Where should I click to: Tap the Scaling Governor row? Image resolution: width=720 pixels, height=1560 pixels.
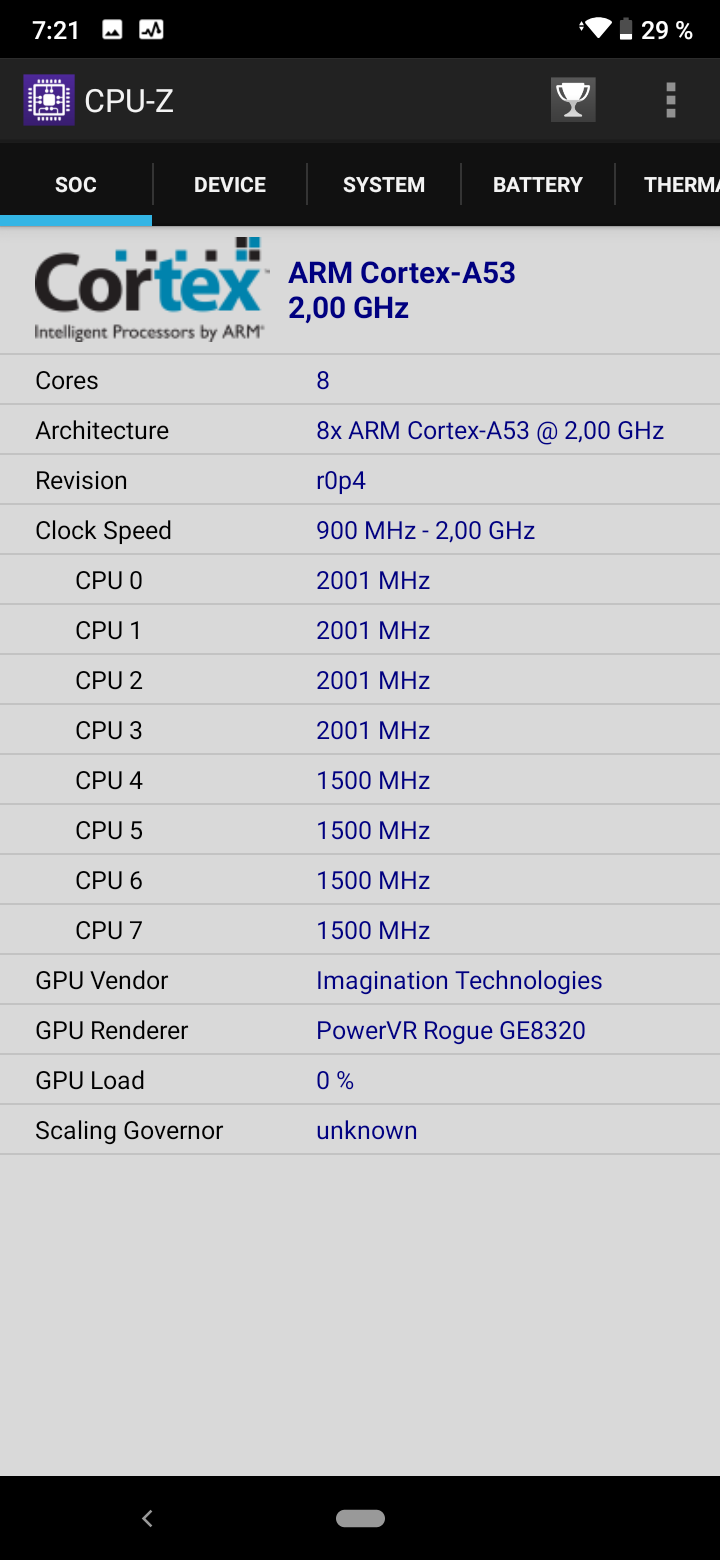tap(360, 1130)
